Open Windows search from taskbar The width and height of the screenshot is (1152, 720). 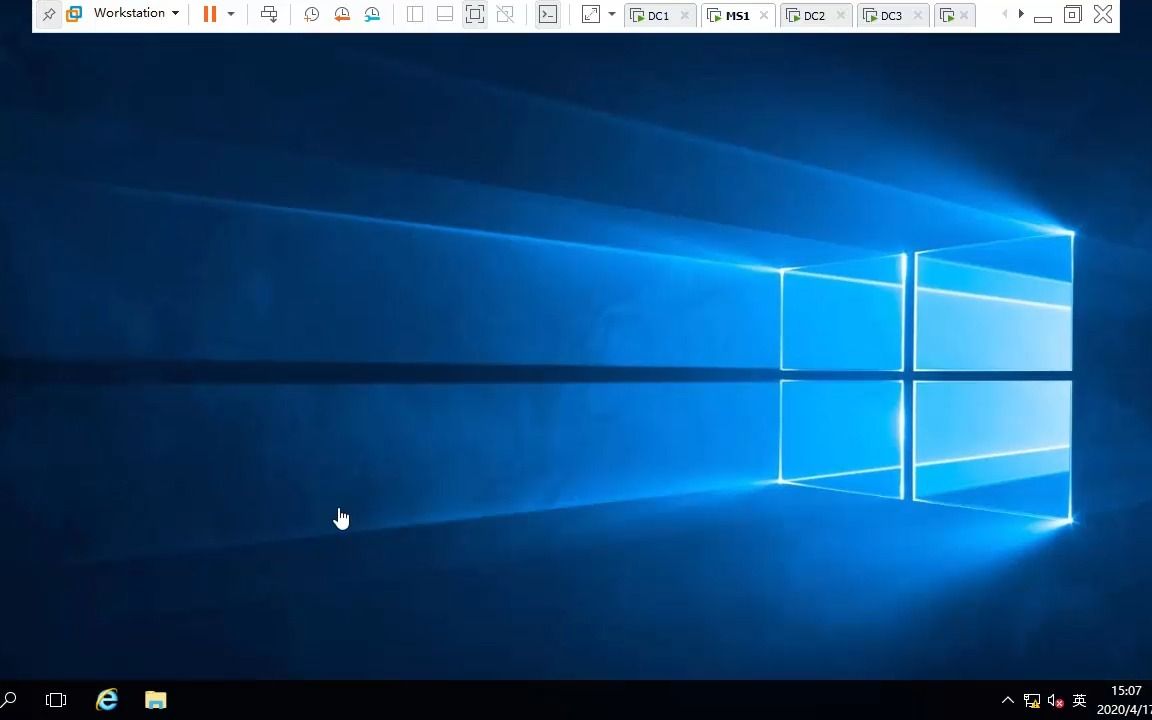coord(9,699)
